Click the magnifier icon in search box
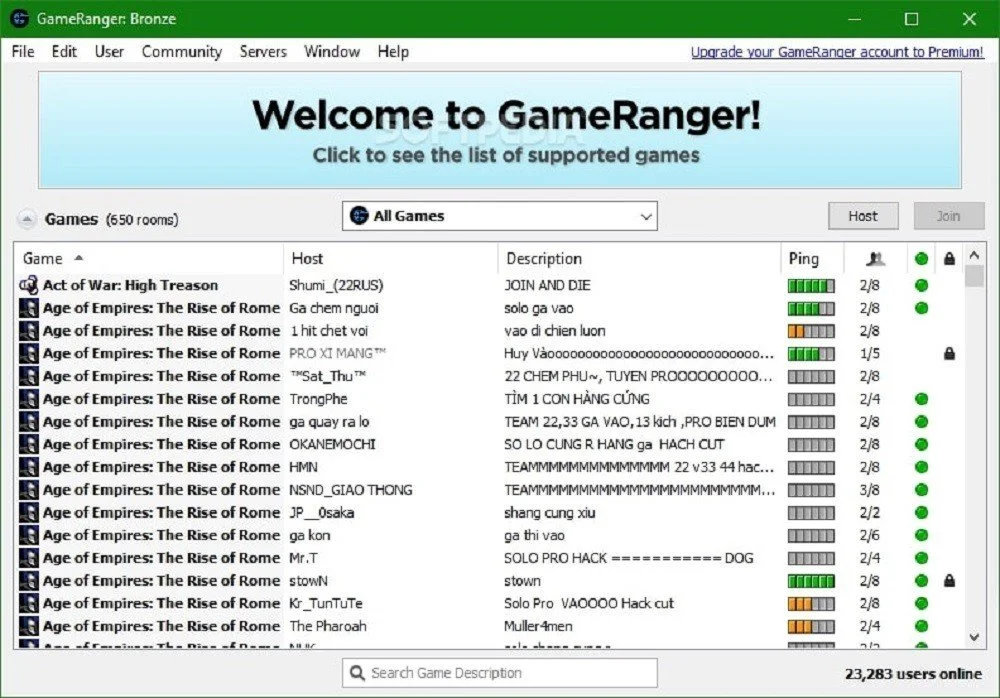 [x=357, y=673]
